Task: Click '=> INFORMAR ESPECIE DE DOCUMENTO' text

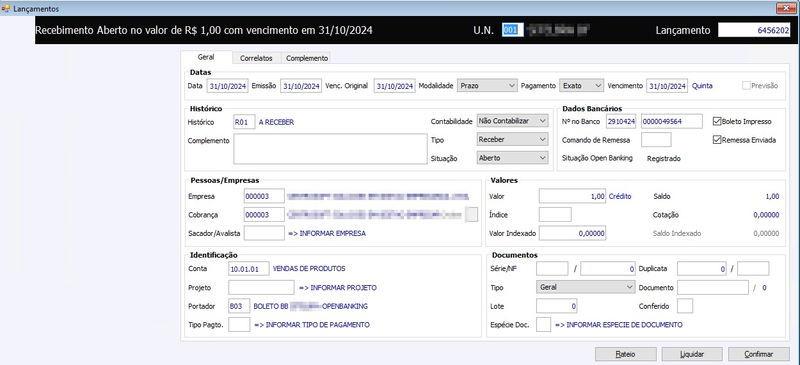Action: click(618, 325)
